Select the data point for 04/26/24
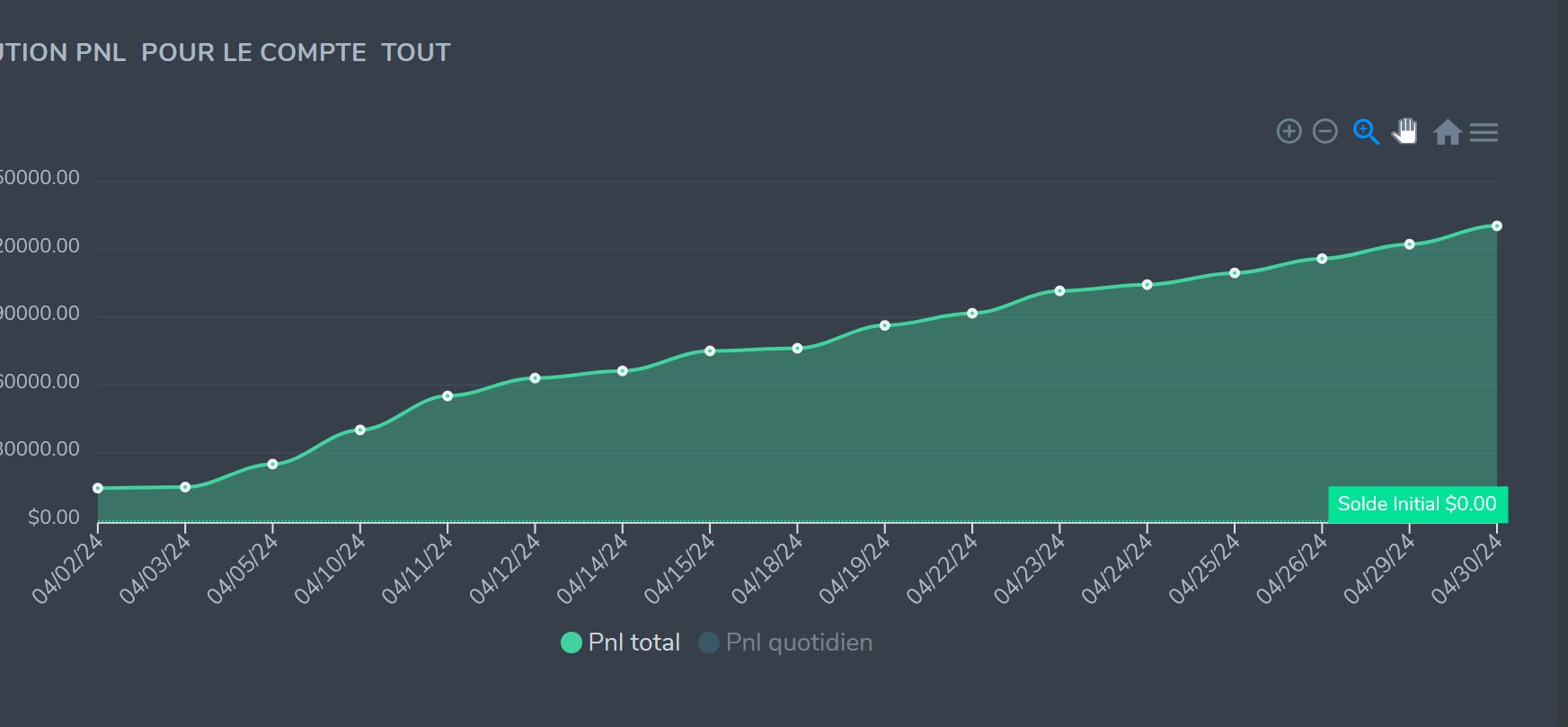Image resolution: width=1568 pixels, height=727 pixels. 1322,259
